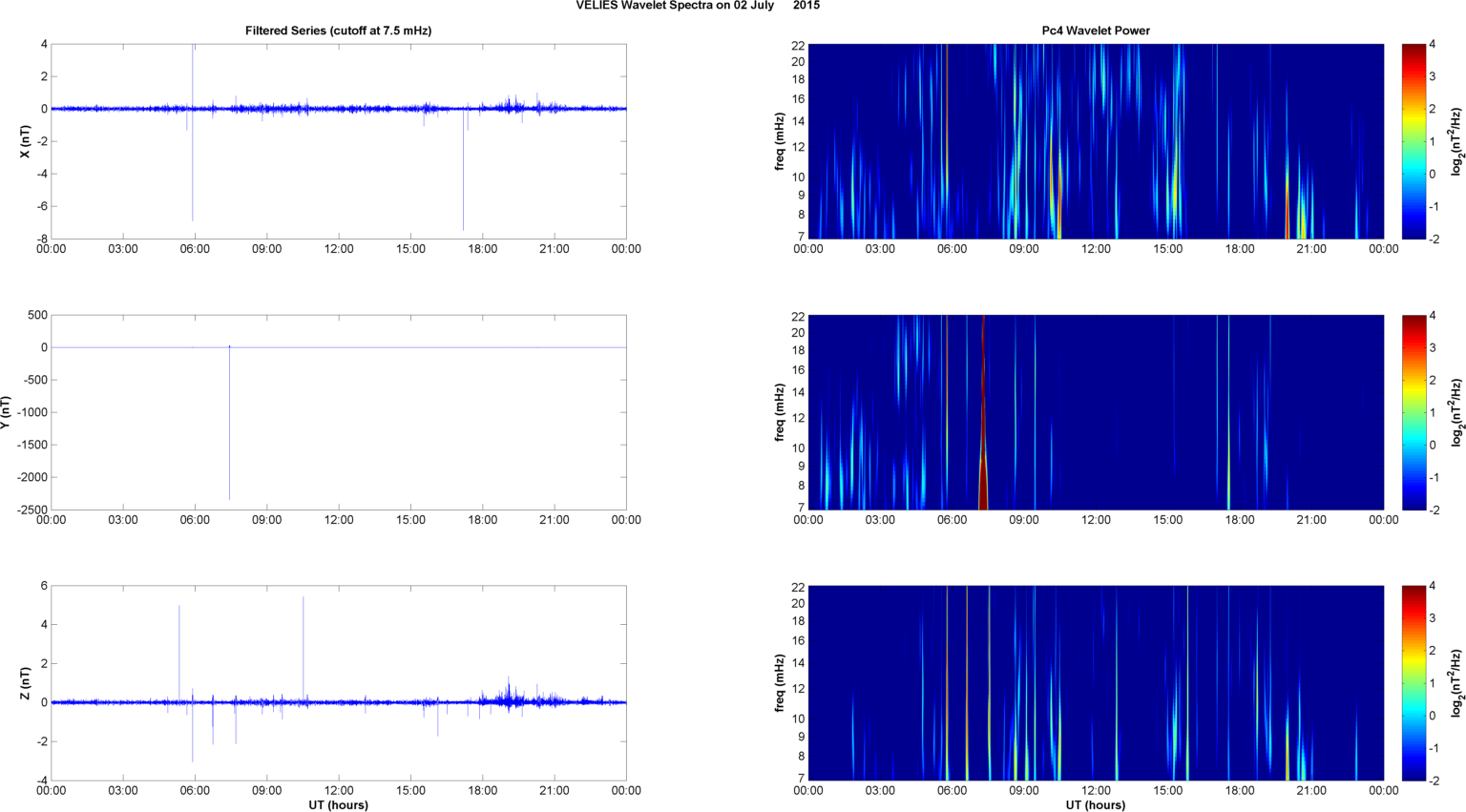Click the red streak near 06:00 in top wavelet plot
The height and width of the screenshot is (812, 1466).
[x=947, y=115]
